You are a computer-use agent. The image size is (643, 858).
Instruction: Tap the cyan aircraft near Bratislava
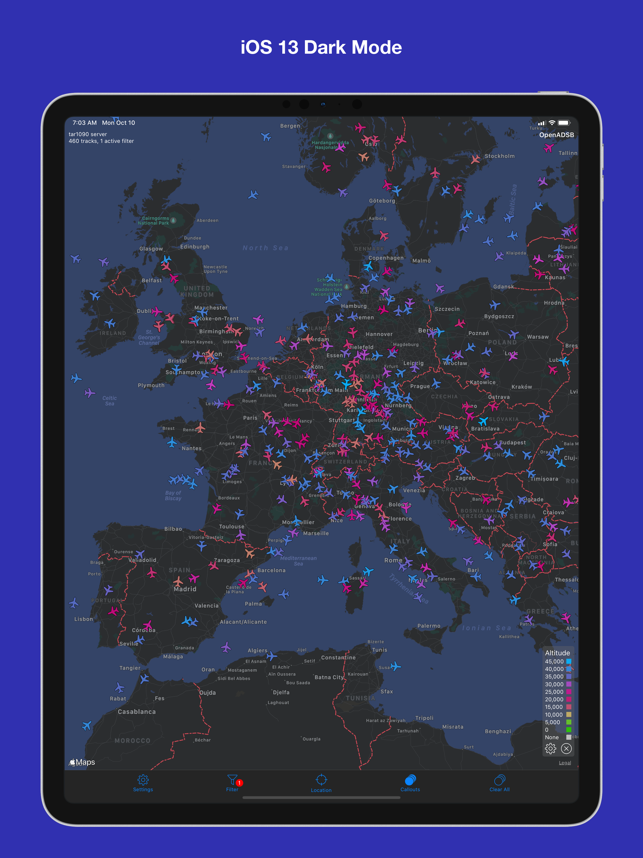click(x=483, y=421)
